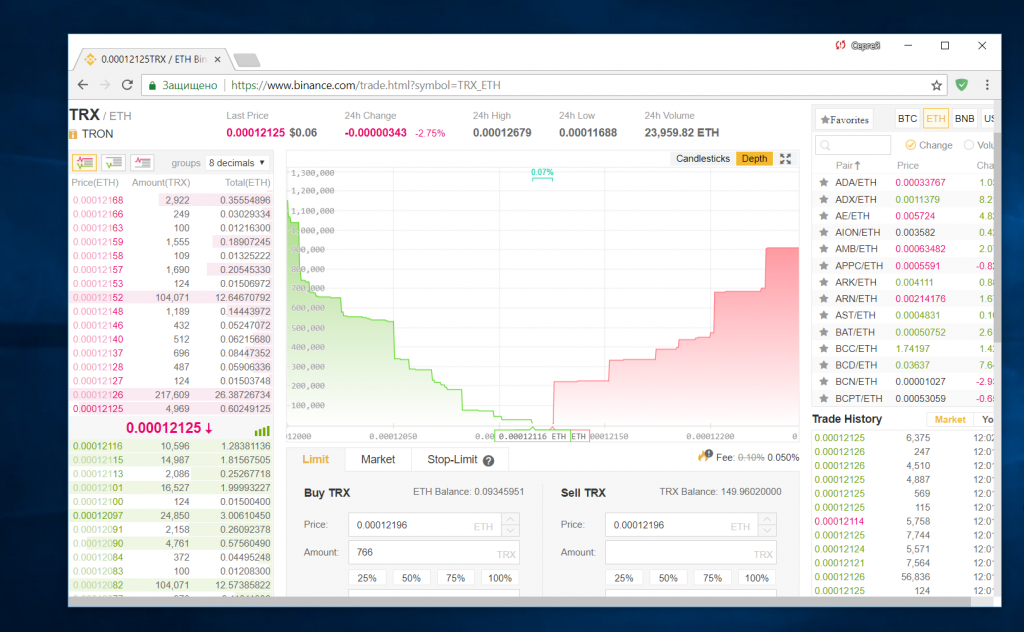Open the green shield extension icon
Screen dimensions: 1024x632
[961, 85]
